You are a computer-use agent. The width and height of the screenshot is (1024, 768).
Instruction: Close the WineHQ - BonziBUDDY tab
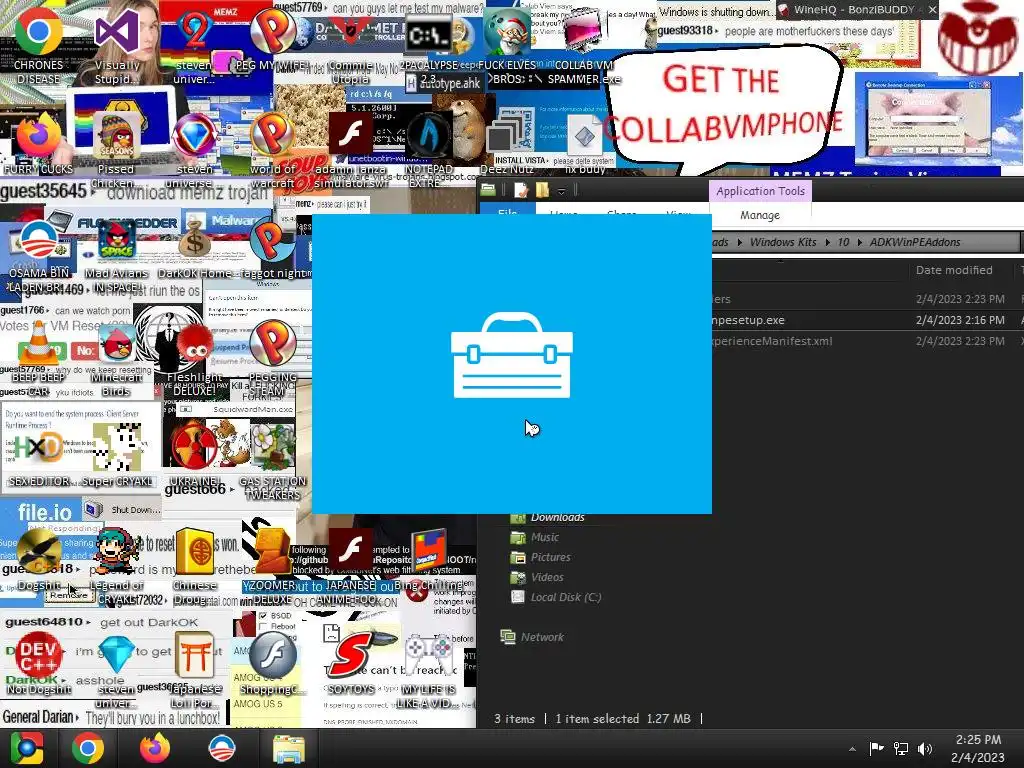[933, 10]
